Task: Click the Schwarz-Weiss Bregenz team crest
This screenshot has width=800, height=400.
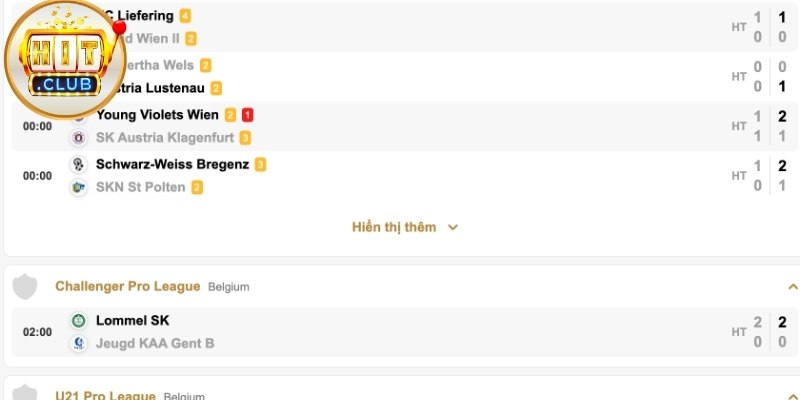Action: (x=78, y=164)
